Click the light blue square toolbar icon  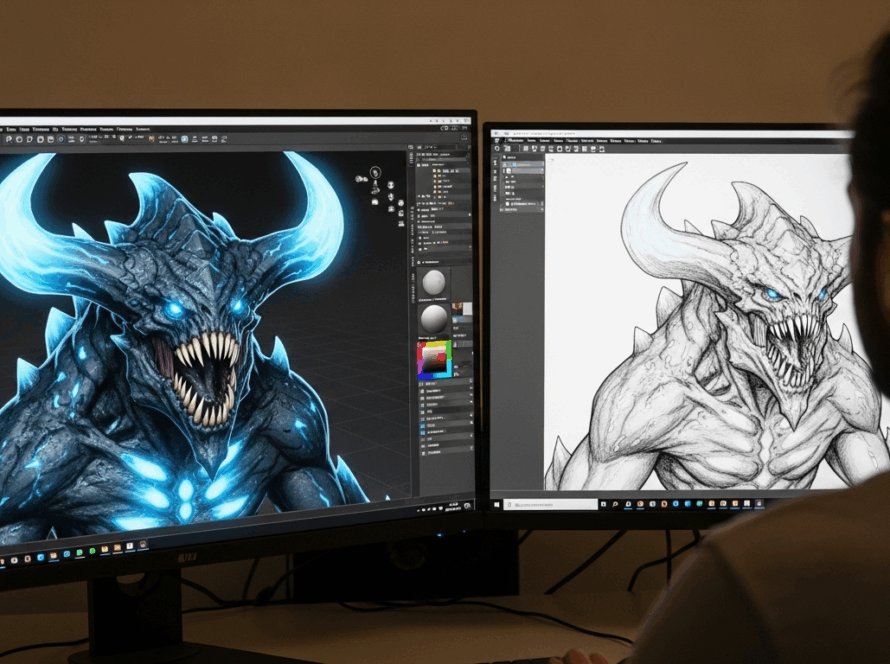tap(184, 139)
